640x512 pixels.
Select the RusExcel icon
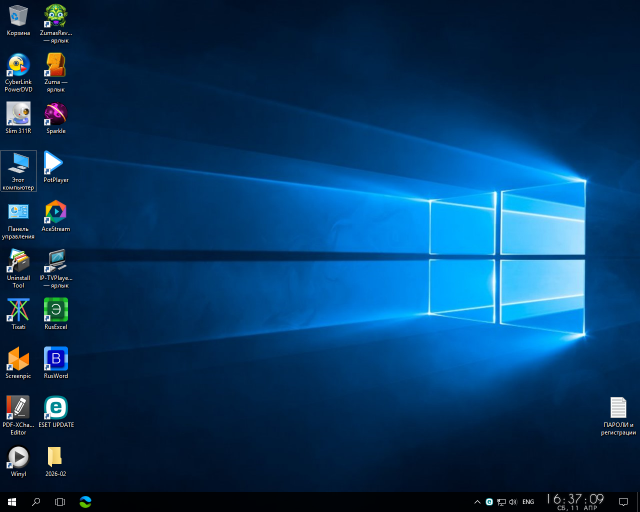[56, 314]
